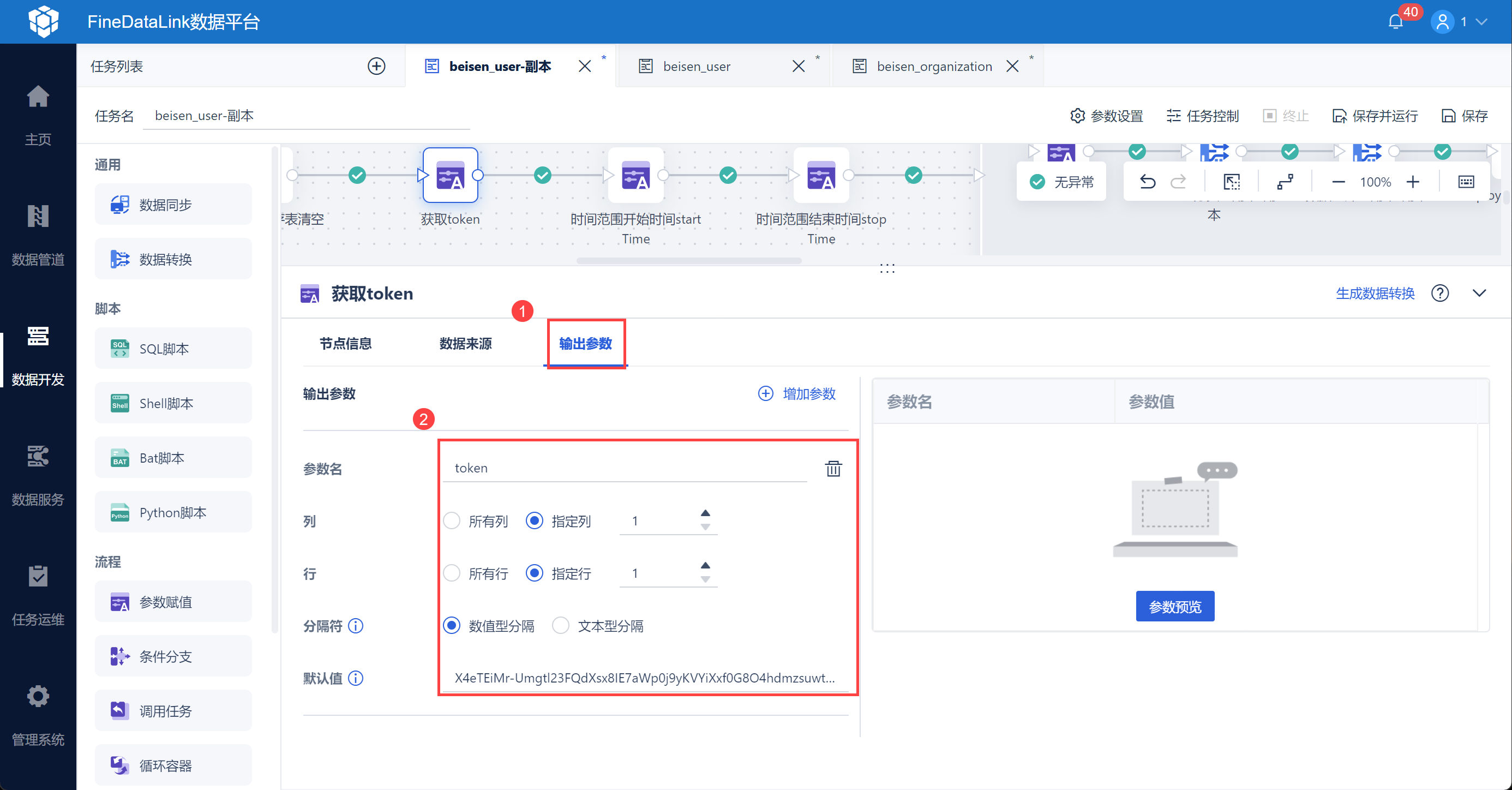1512x790 pixels.
Task: Click the zoom in plus icon
Action: (1413, 182)
